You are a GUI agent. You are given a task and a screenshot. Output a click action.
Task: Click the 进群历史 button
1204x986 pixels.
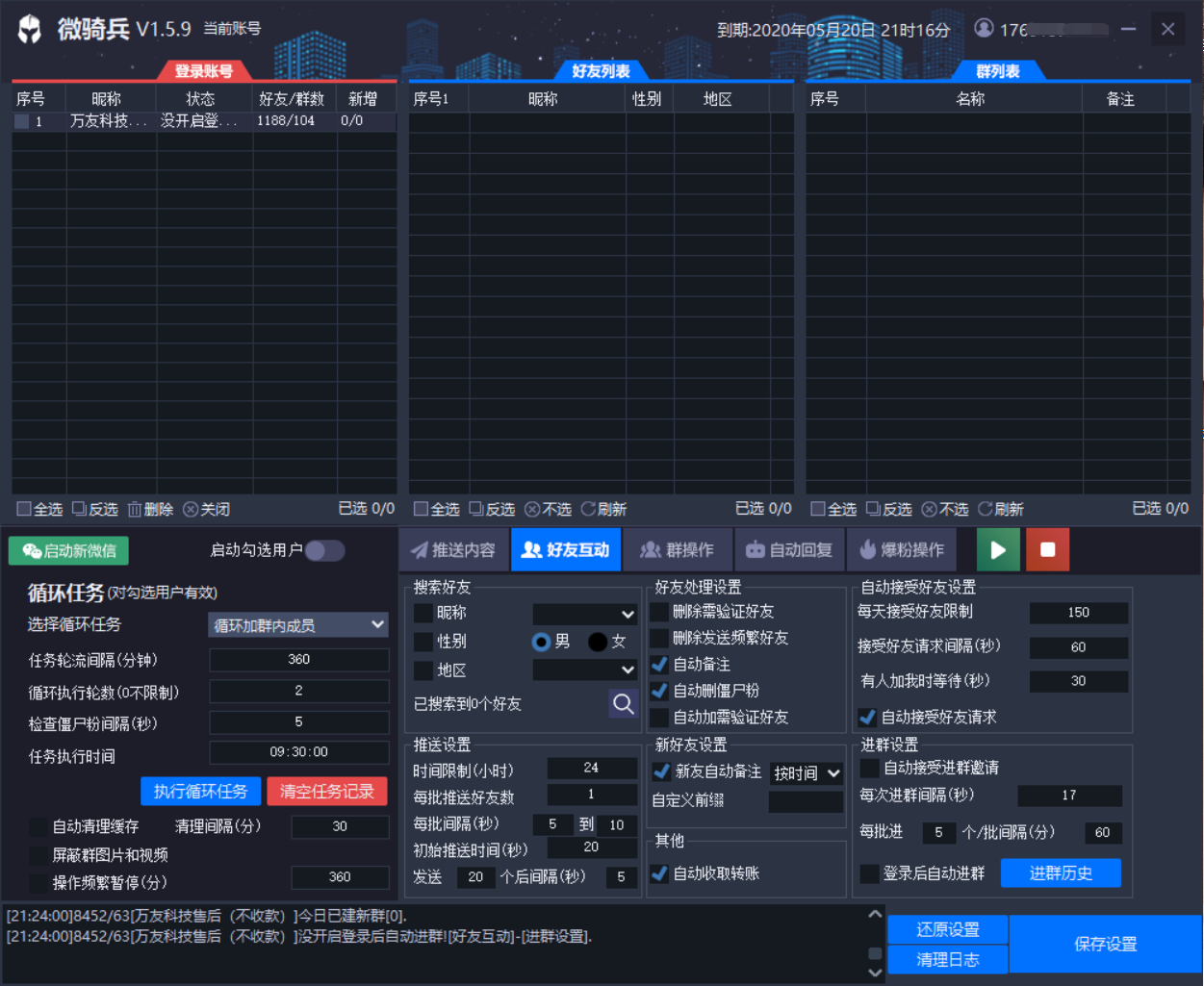[x=1061, y=873]
